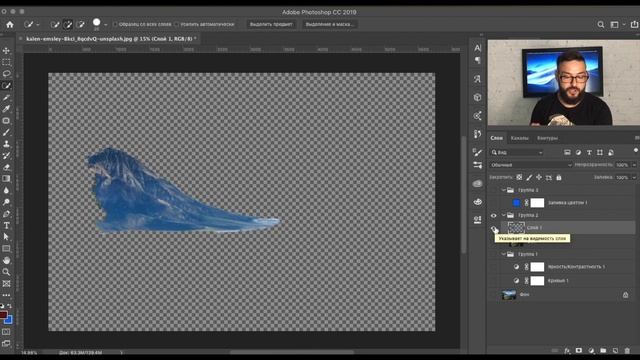Select the Quick Selection tool in toolbar

(6, 86)
